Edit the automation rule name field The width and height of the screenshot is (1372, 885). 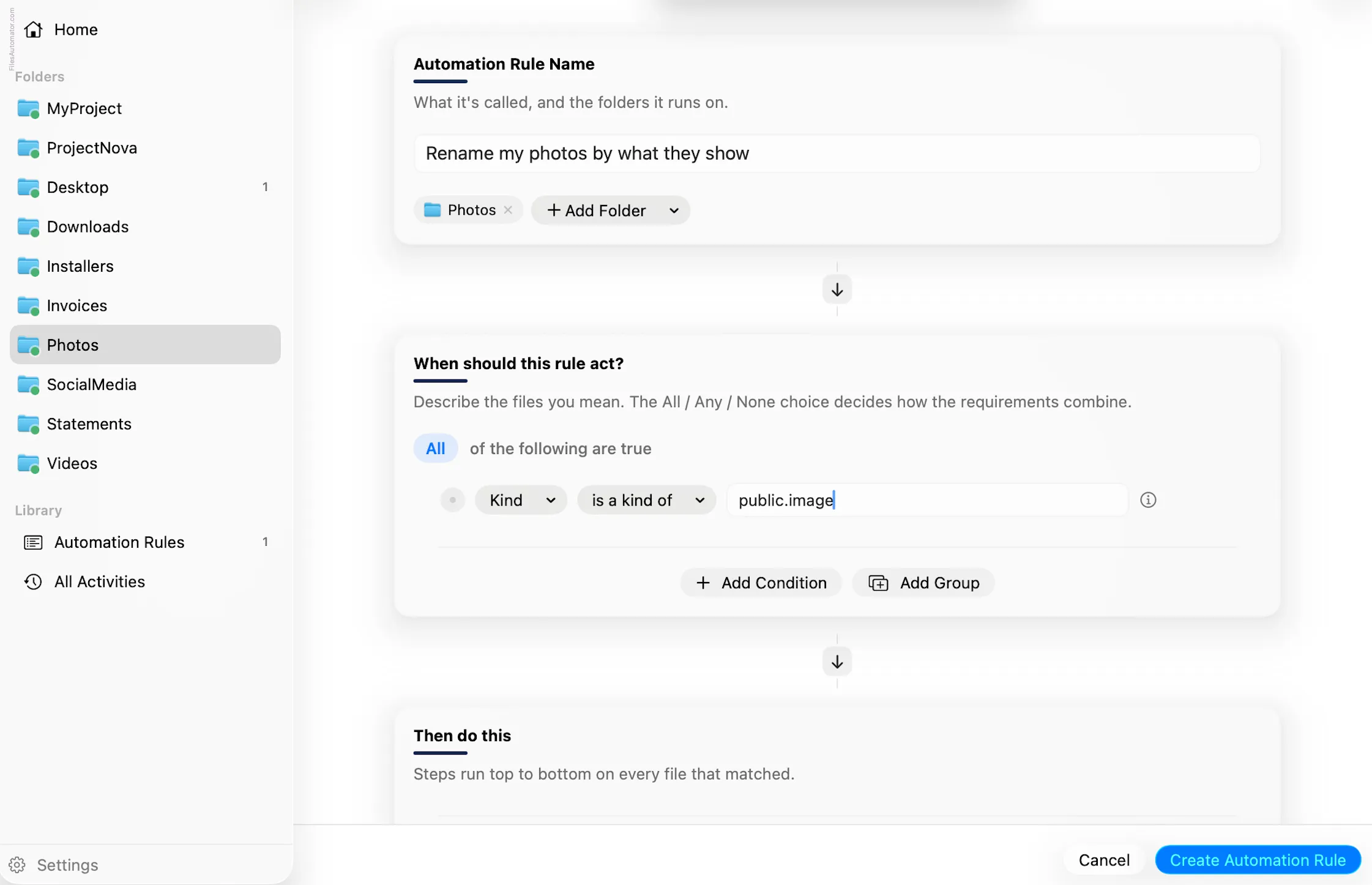pyautogui.click(x=837, y=154)
